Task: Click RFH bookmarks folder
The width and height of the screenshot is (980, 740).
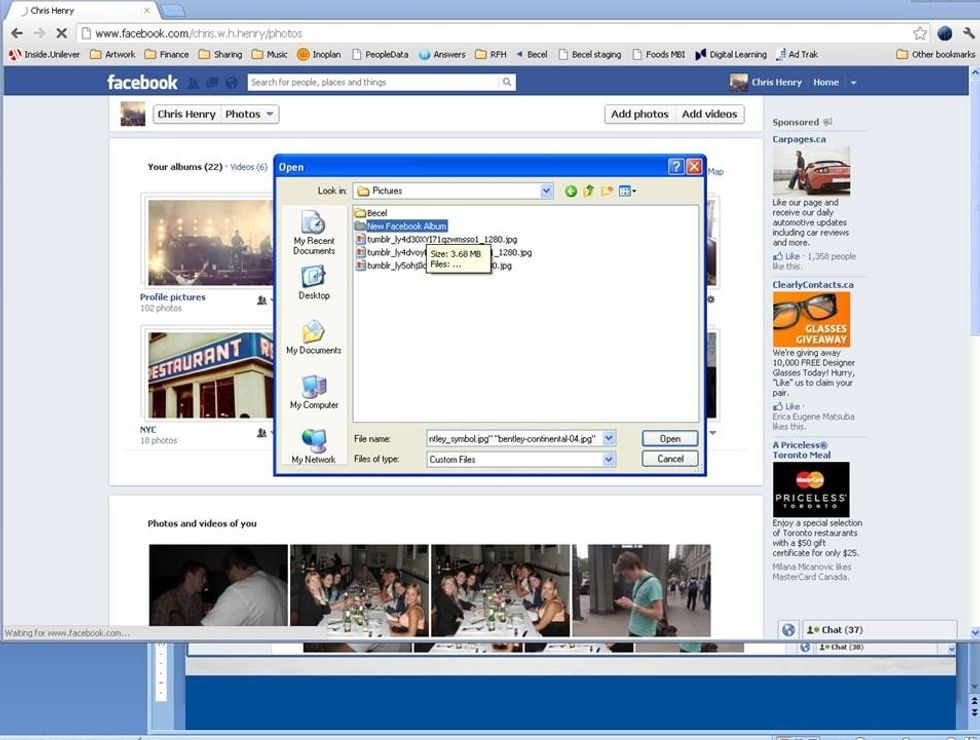Action: coord(491,54)
